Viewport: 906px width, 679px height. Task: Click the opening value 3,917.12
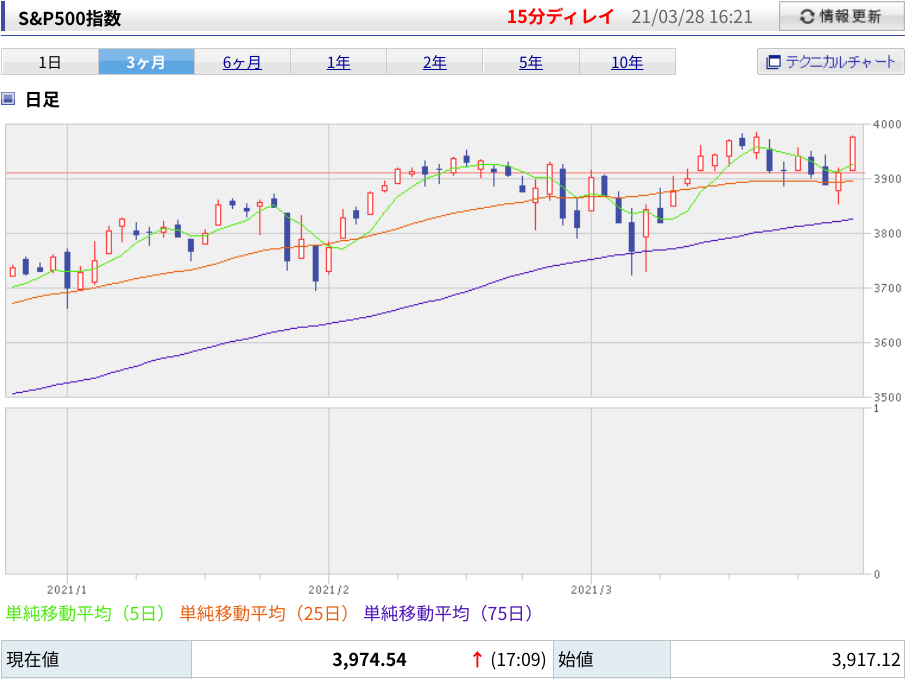[x=866, y=659]
